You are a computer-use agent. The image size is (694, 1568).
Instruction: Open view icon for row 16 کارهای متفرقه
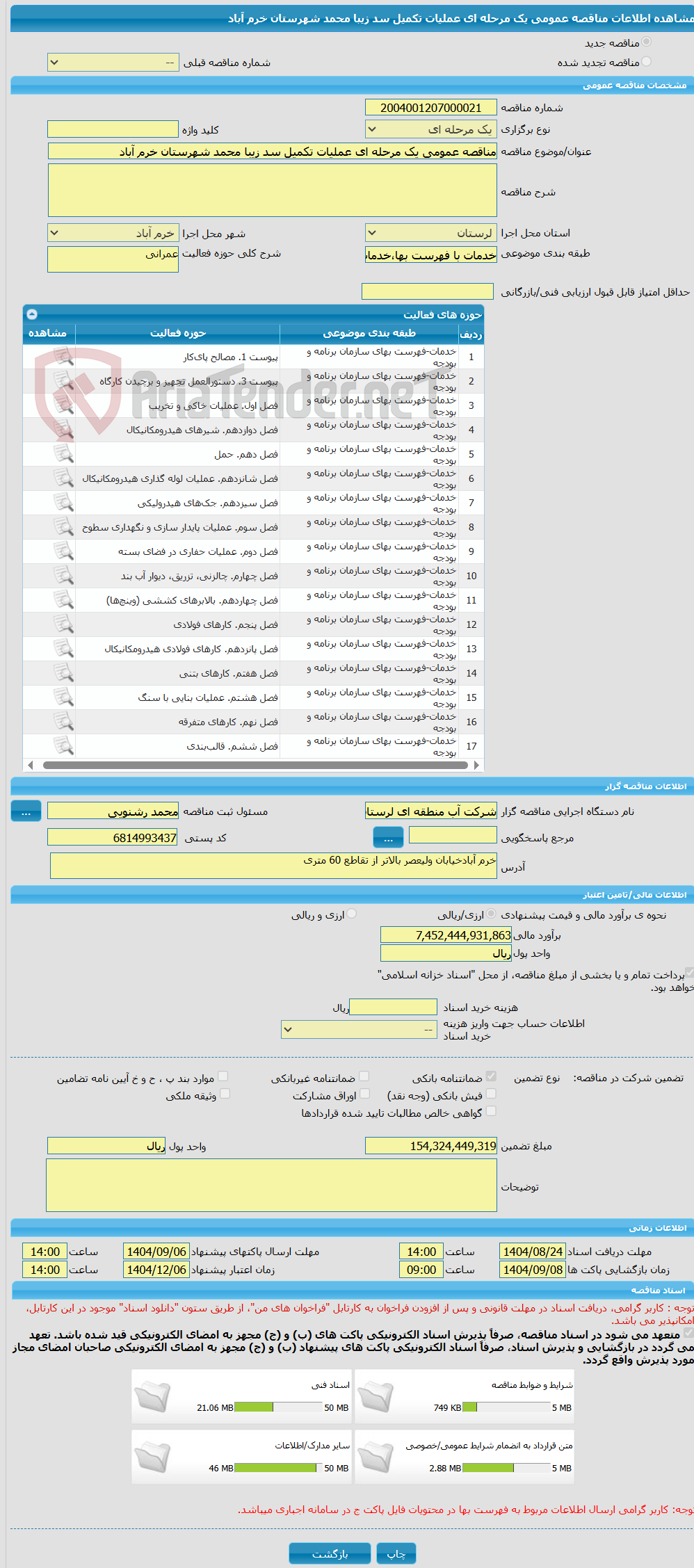(63, 722)
